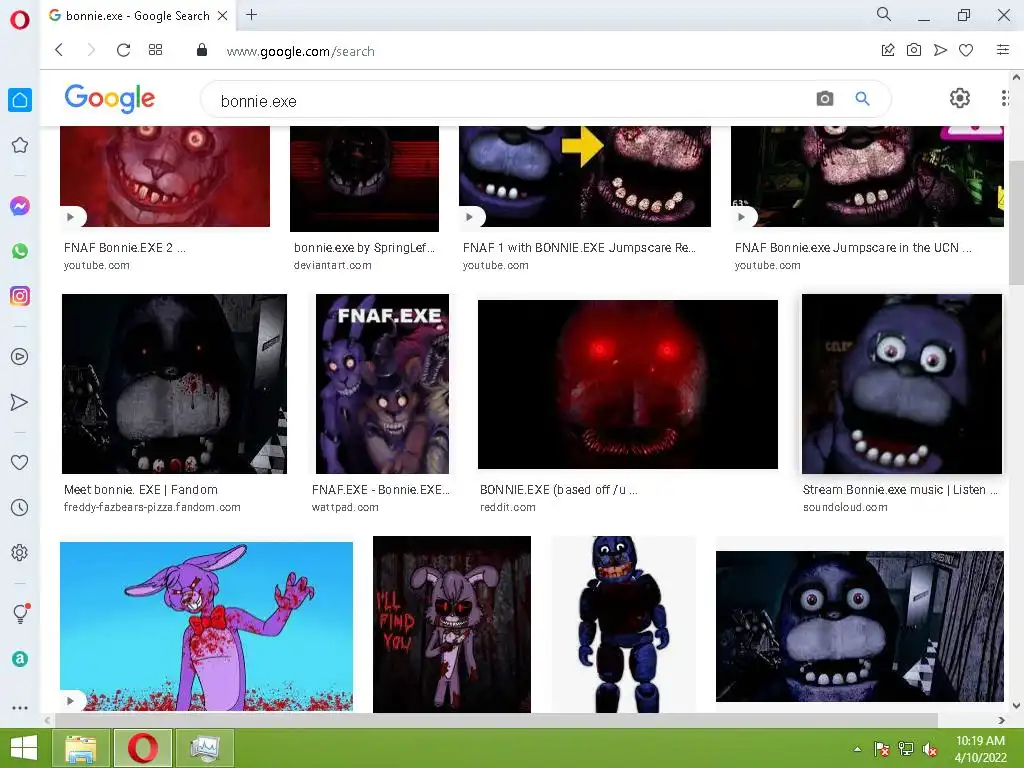Open Instagram in the sidebar
1024x768 pixels.
click(x=20, y=296)
